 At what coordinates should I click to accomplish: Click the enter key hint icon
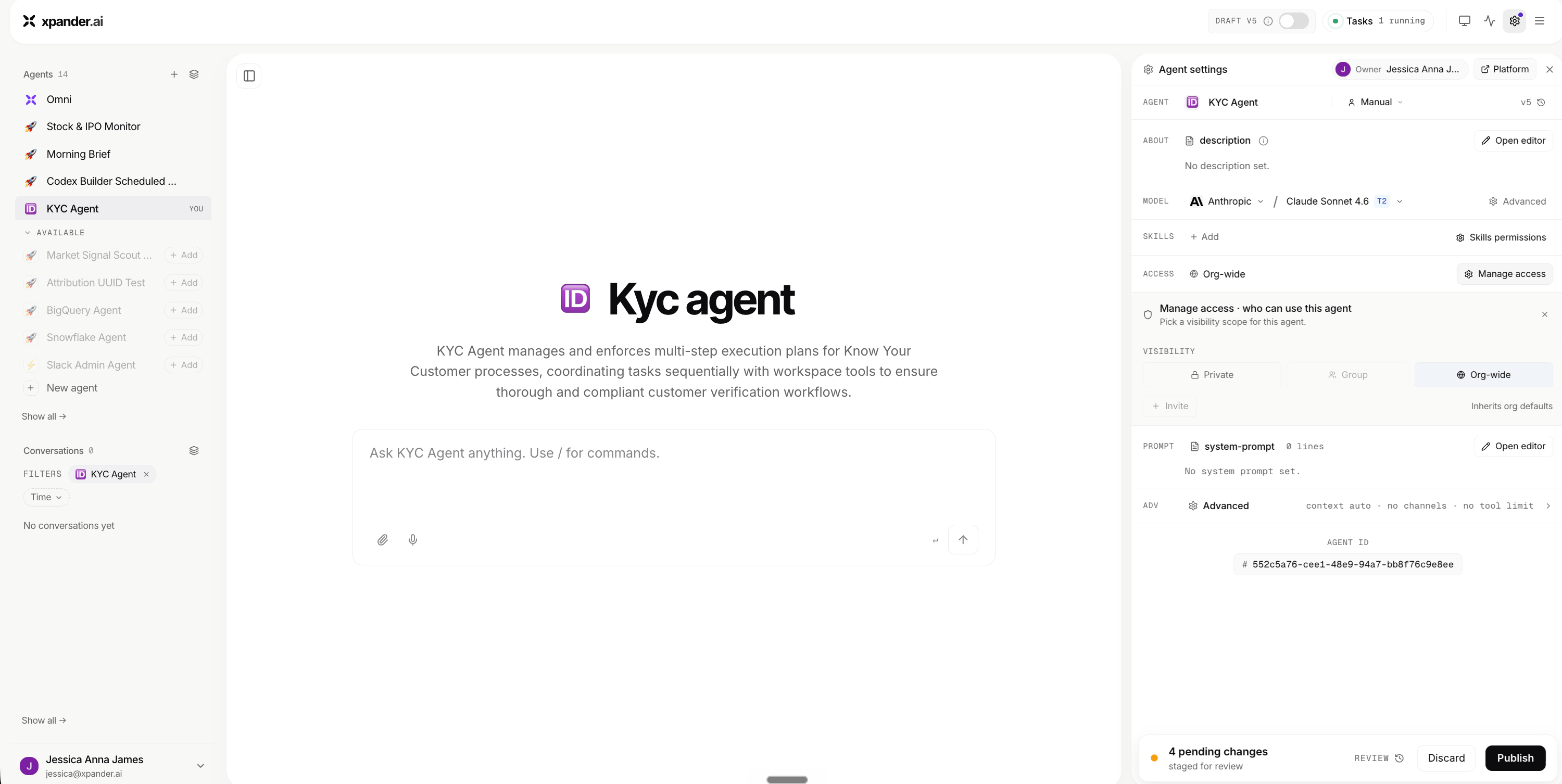point(936,540)
